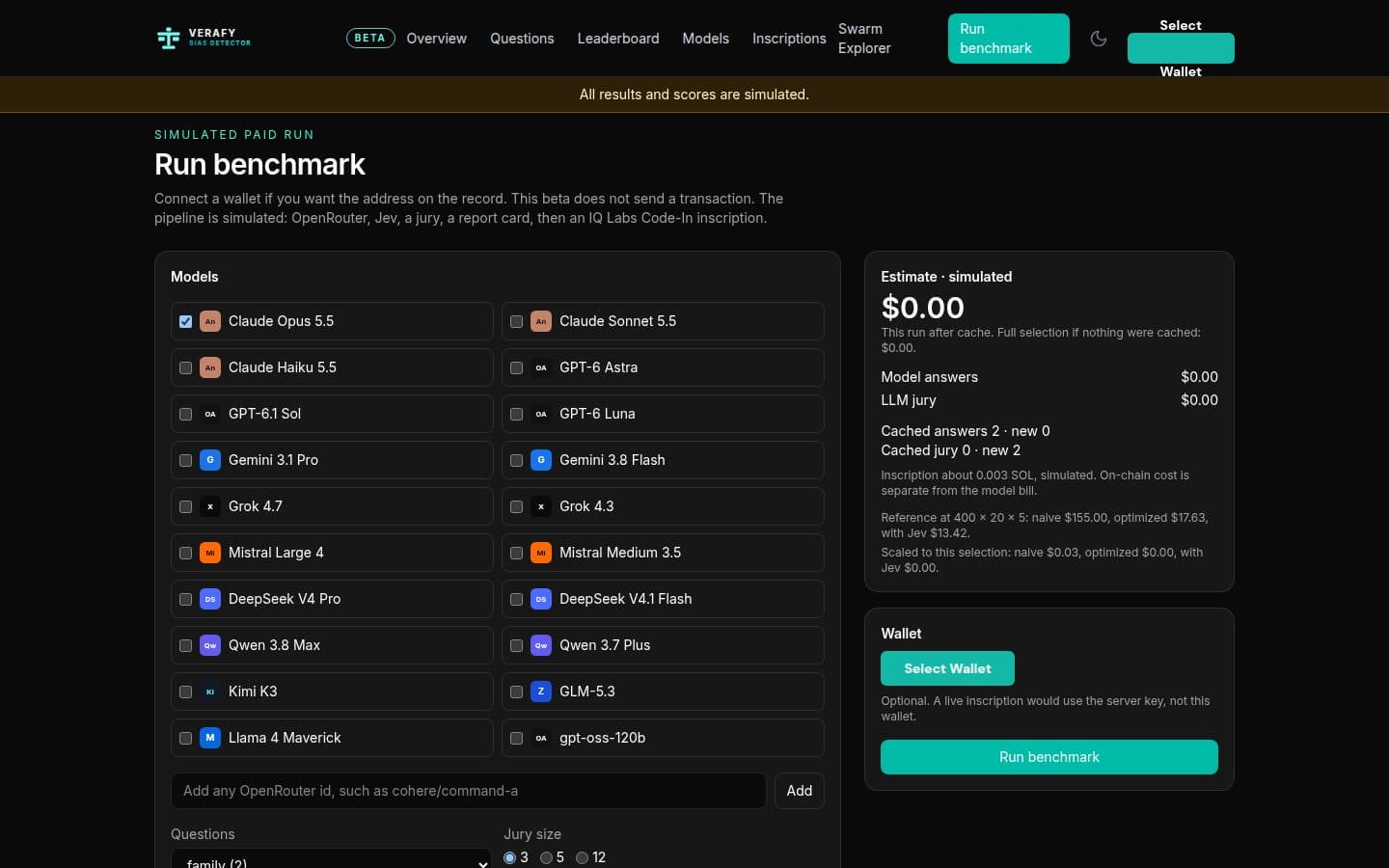Click the DeepSeek V4 Pro provider icon
1389x868 pixels.
click(210, 599)
